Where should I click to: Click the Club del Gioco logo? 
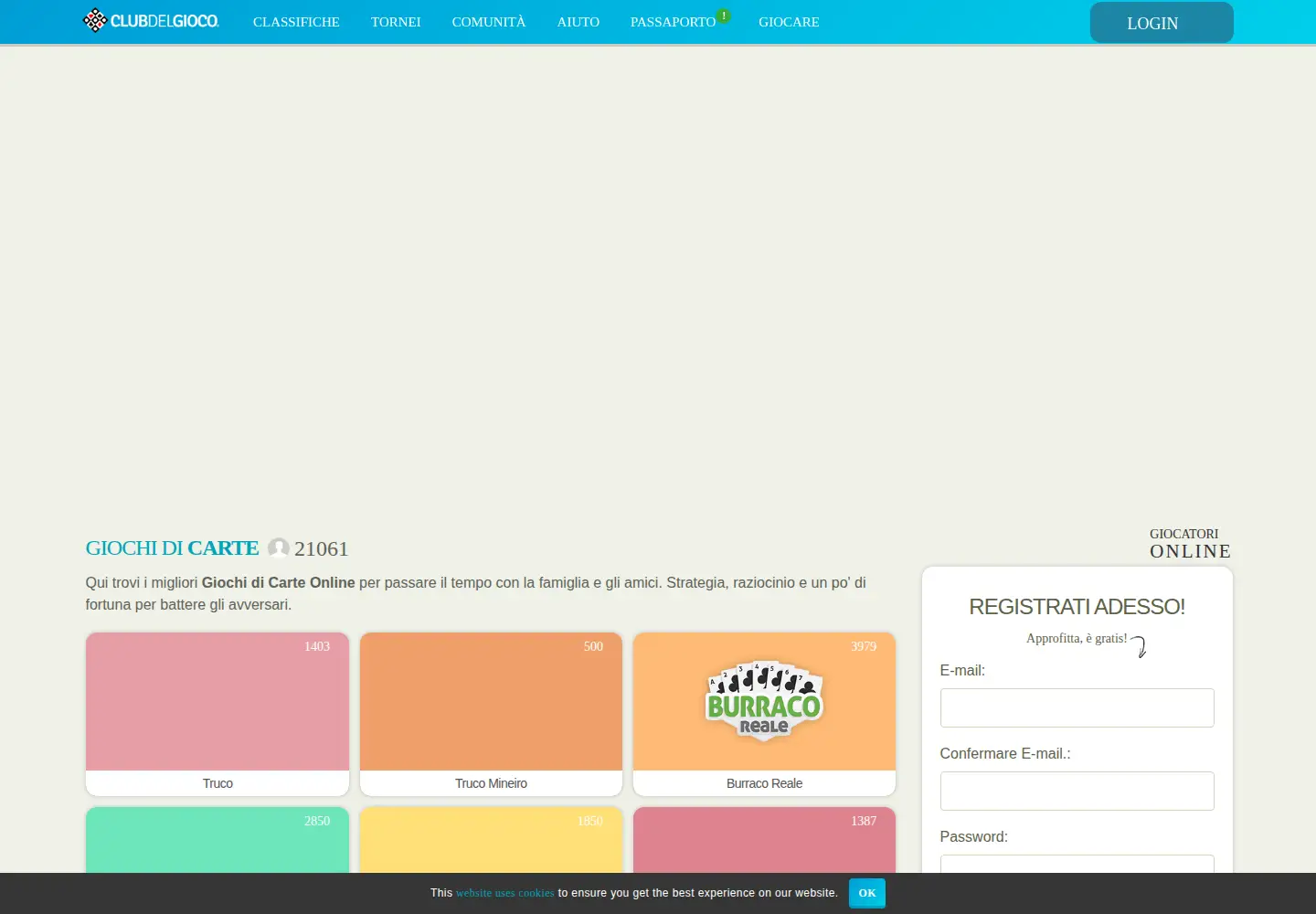(151, 21)
